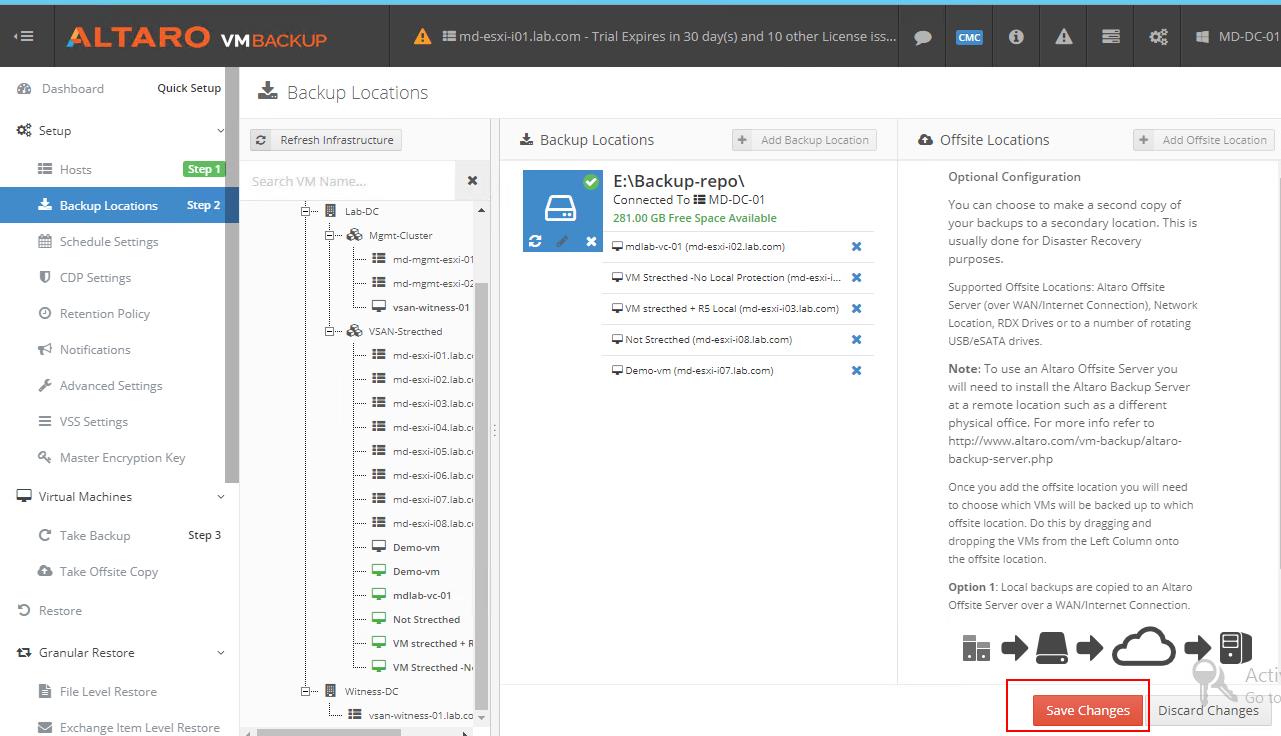
Task: Open the settings gears icon in the top bar
Action: coord(1158,37)
